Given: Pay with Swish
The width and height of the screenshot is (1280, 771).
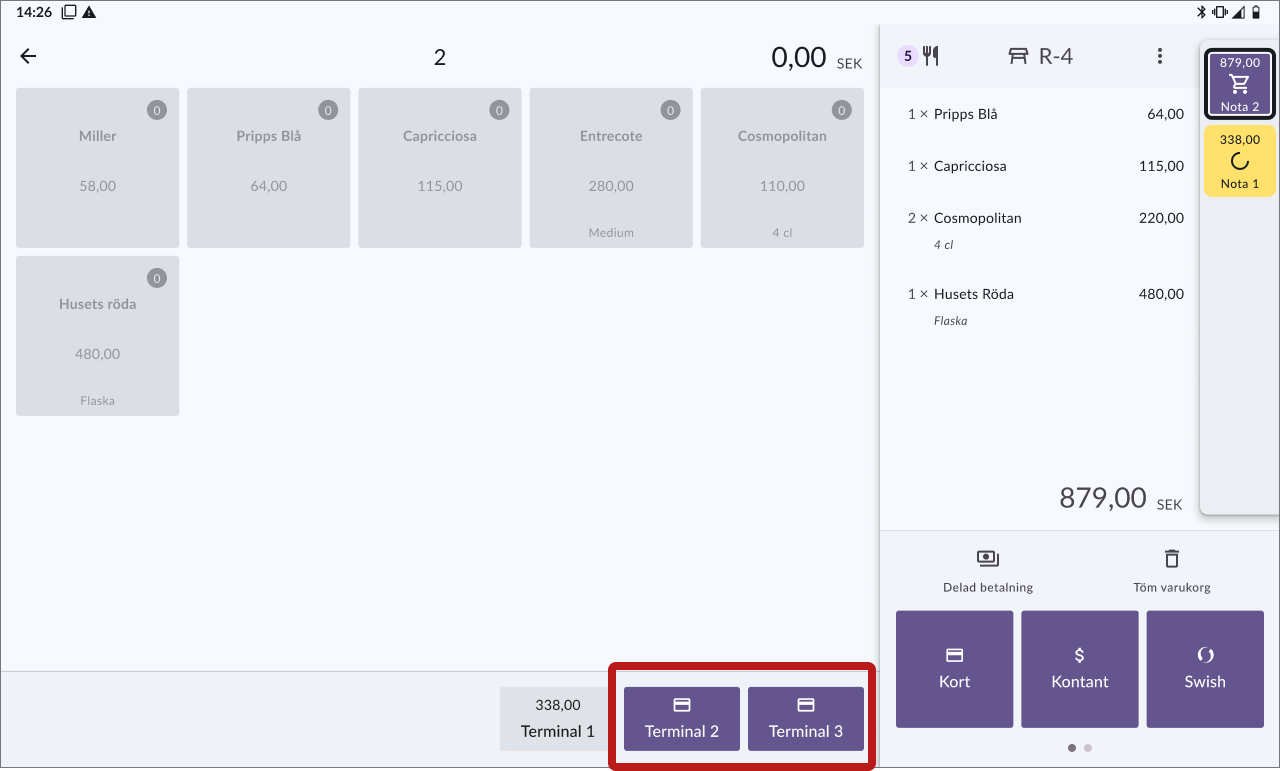Looking at the screenshot, I should (x=1205, y=669).
